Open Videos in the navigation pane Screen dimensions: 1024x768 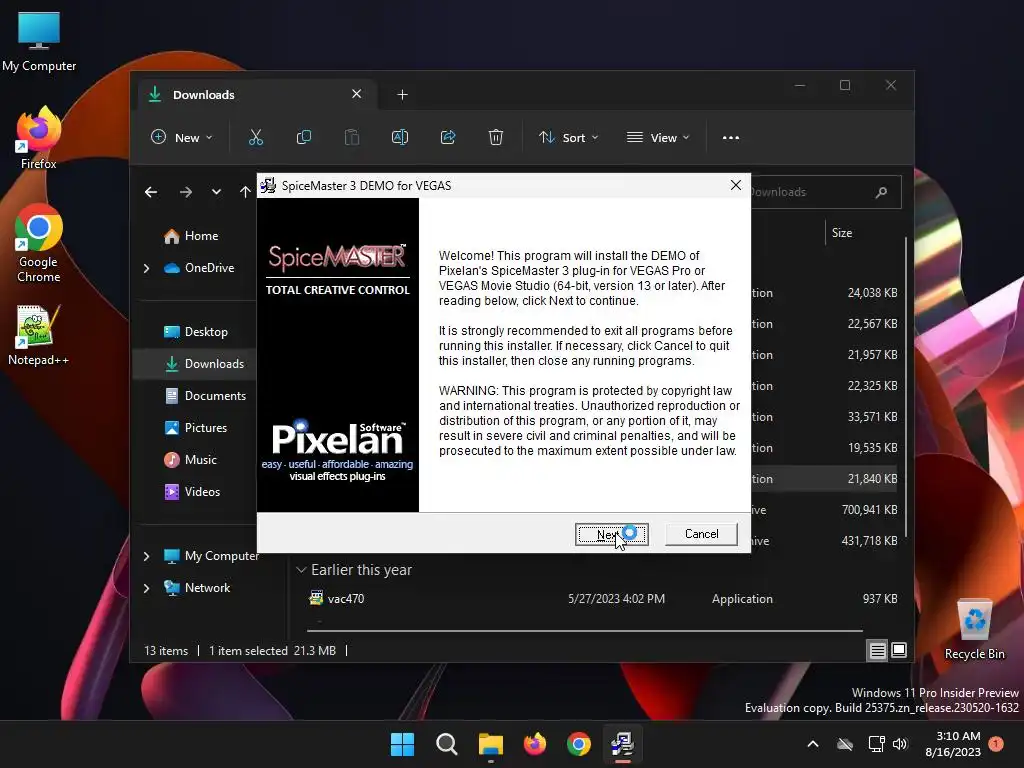(x=202, y=492)
